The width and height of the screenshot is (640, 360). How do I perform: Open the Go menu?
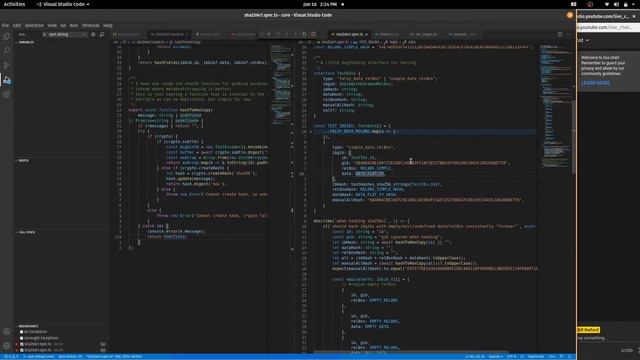point(63,25)
